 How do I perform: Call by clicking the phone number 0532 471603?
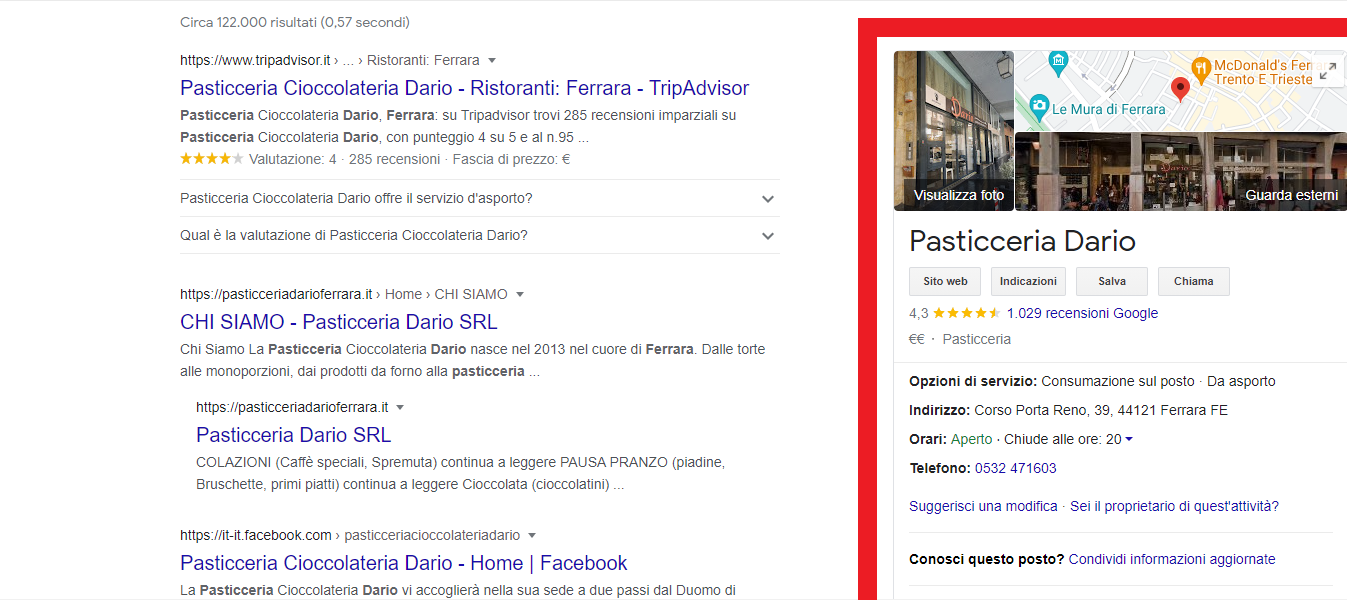(x=1016, y=467)
